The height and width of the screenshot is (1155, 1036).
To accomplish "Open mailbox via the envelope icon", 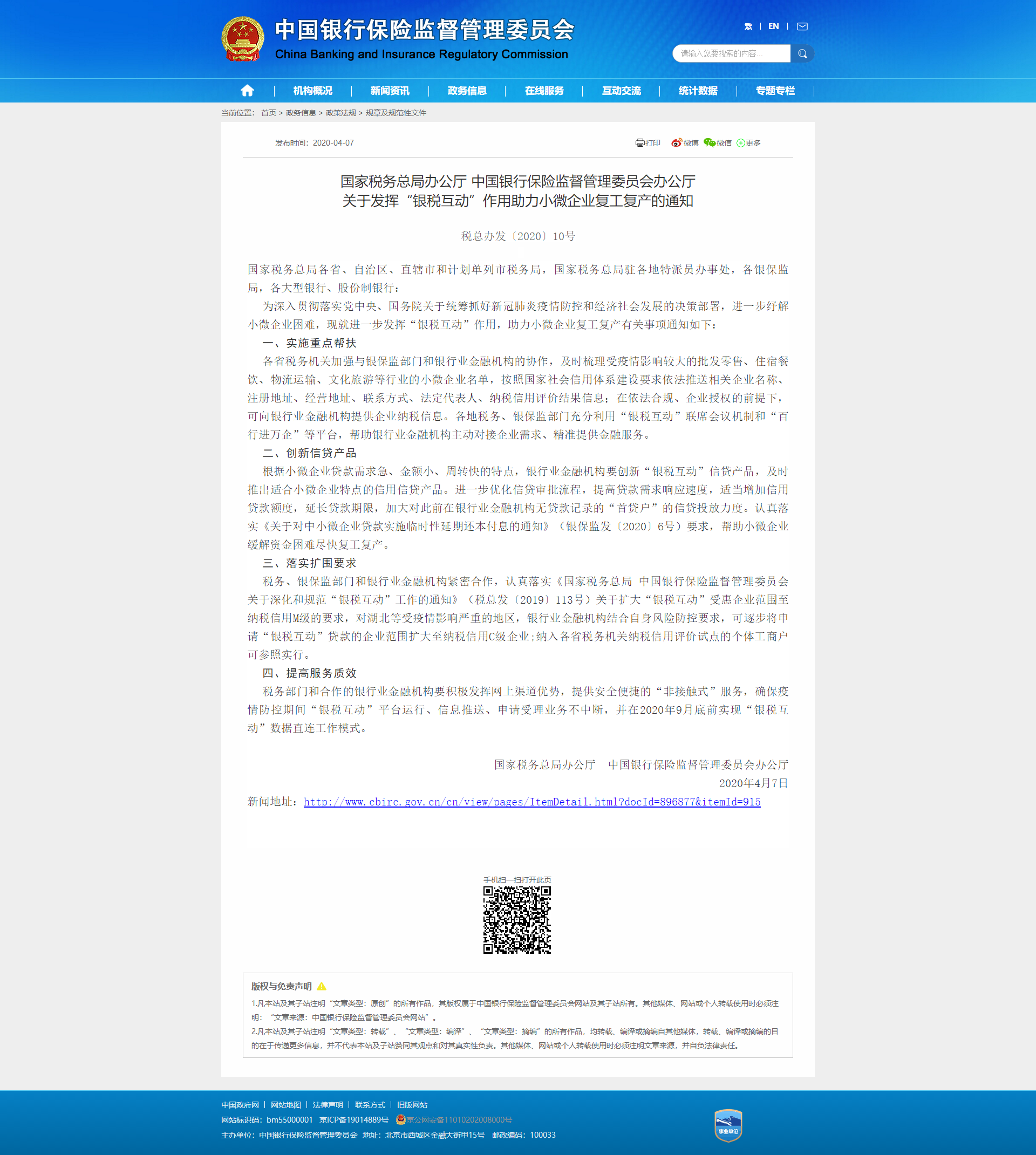I will 802,26.
